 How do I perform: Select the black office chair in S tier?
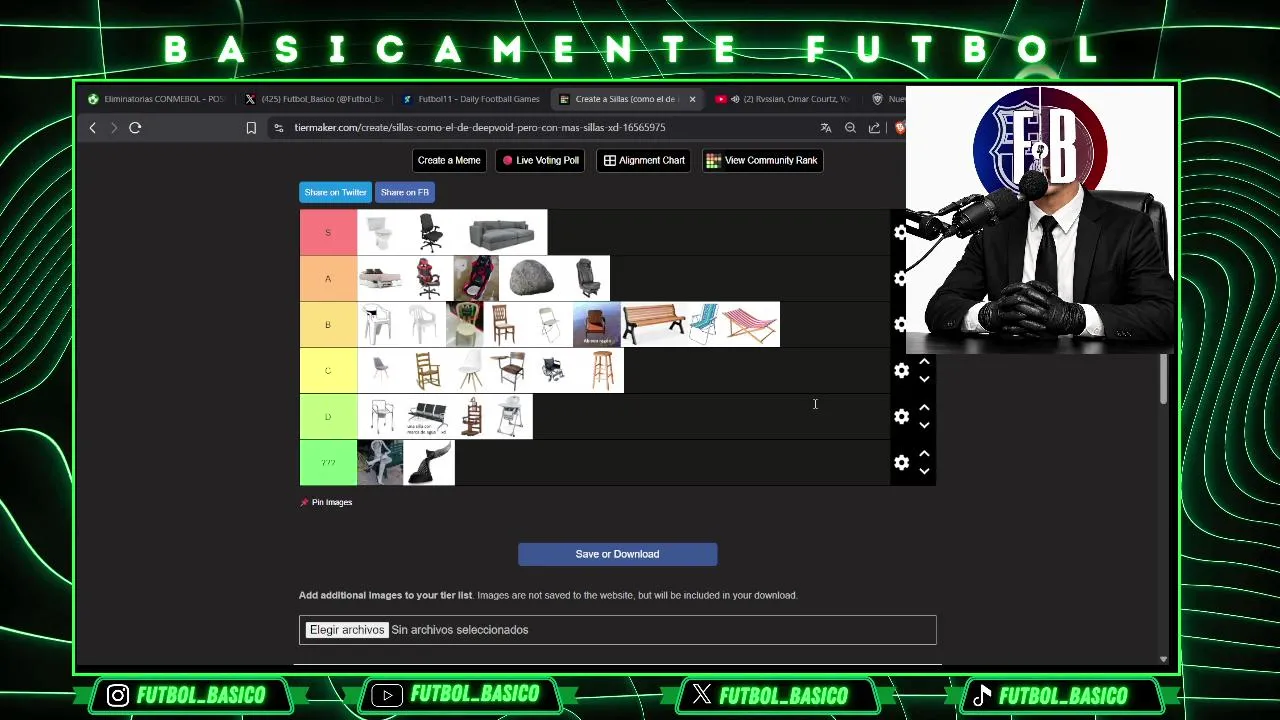pyautogui.click(x=430, y=233)
